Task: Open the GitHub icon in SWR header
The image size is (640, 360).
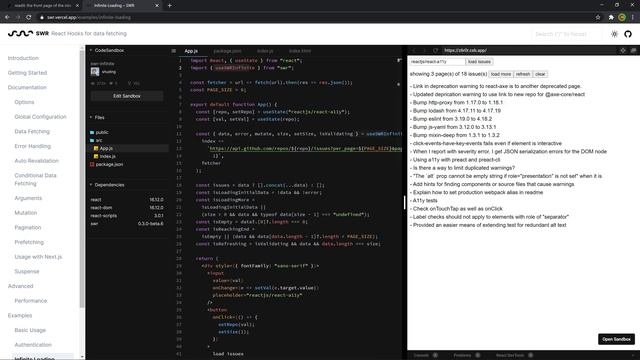Action: 628,34
